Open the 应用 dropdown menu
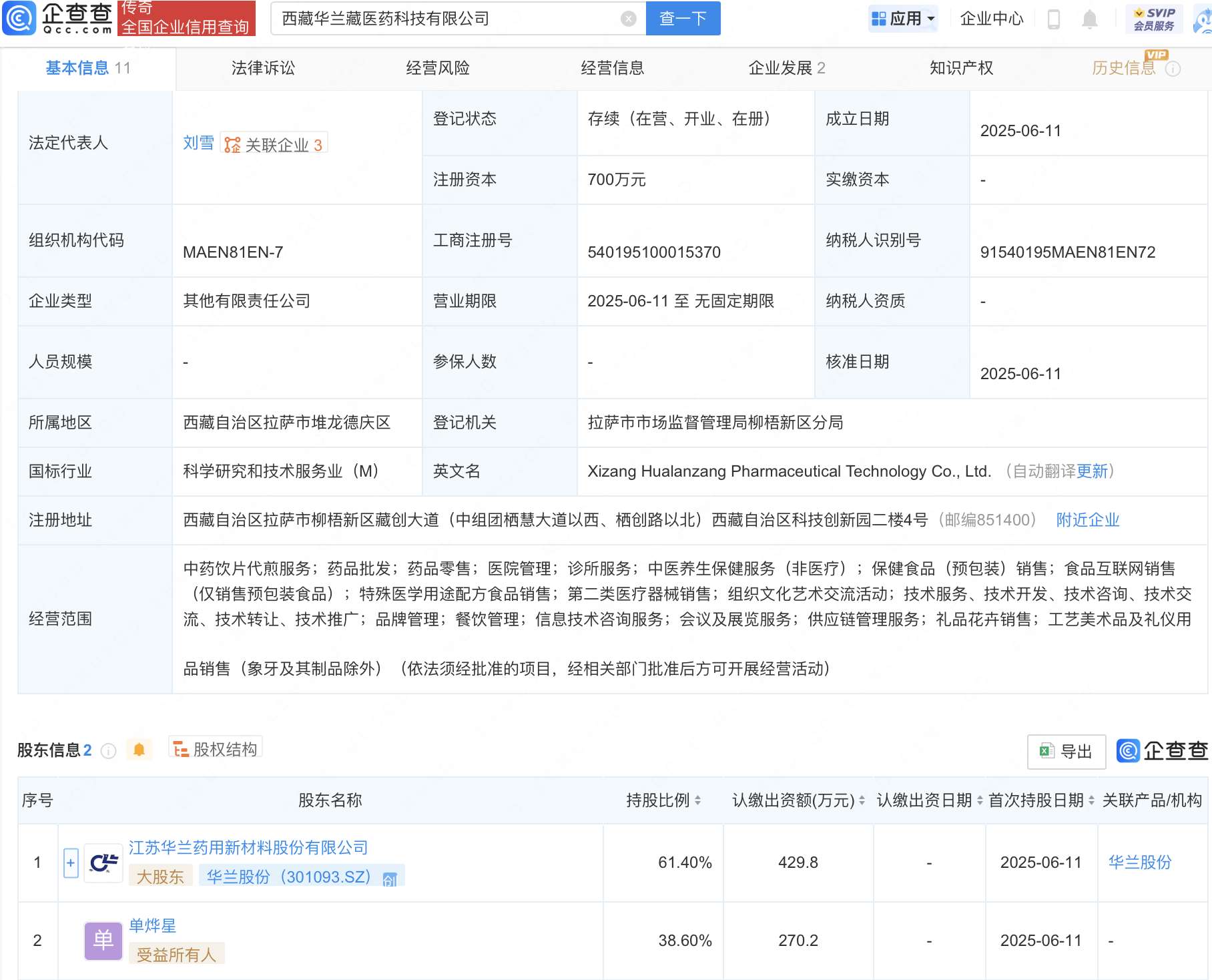Screen dimensions: 1212x980 (x=903, y=19)
